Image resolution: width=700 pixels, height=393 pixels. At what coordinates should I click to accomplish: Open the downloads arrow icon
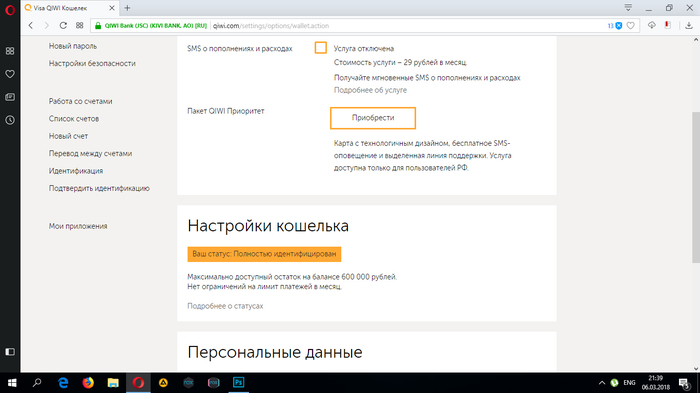[x=688, y=25]
